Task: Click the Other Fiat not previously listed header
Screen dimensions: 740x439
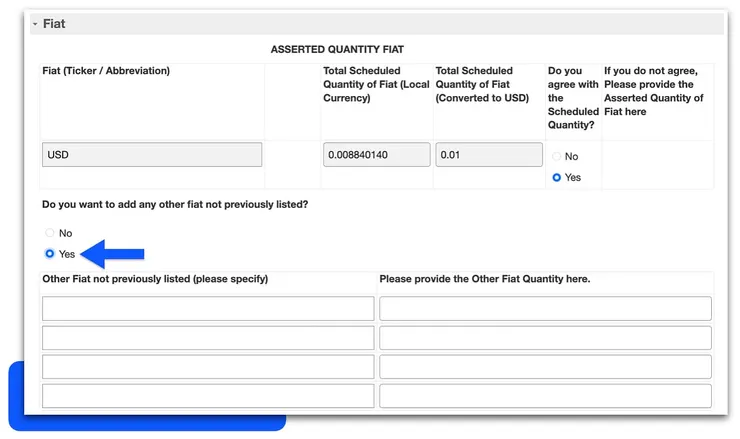Action: [155, 279]
